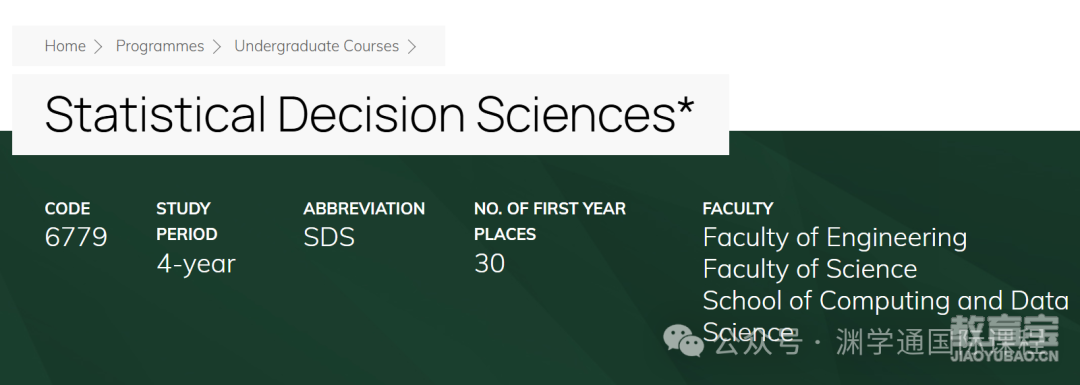Click the NO. OF FIRST YEAR PLACES label
1080x385 pixels.
(x=550, y=221)
